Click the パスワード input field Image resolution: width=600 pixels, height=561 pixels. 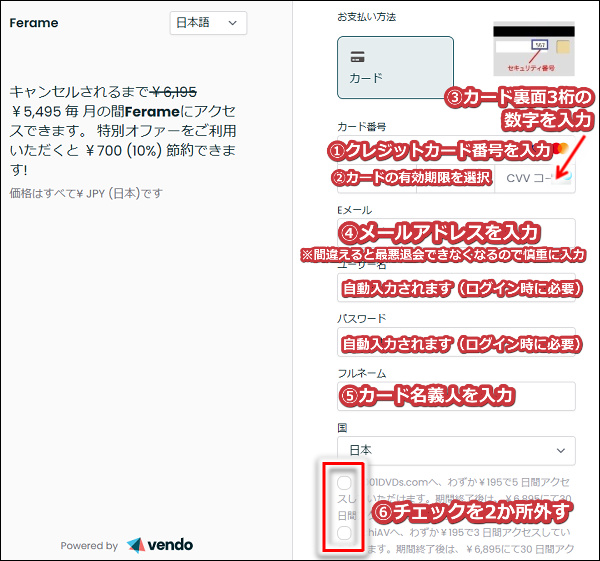click(456, 342)
